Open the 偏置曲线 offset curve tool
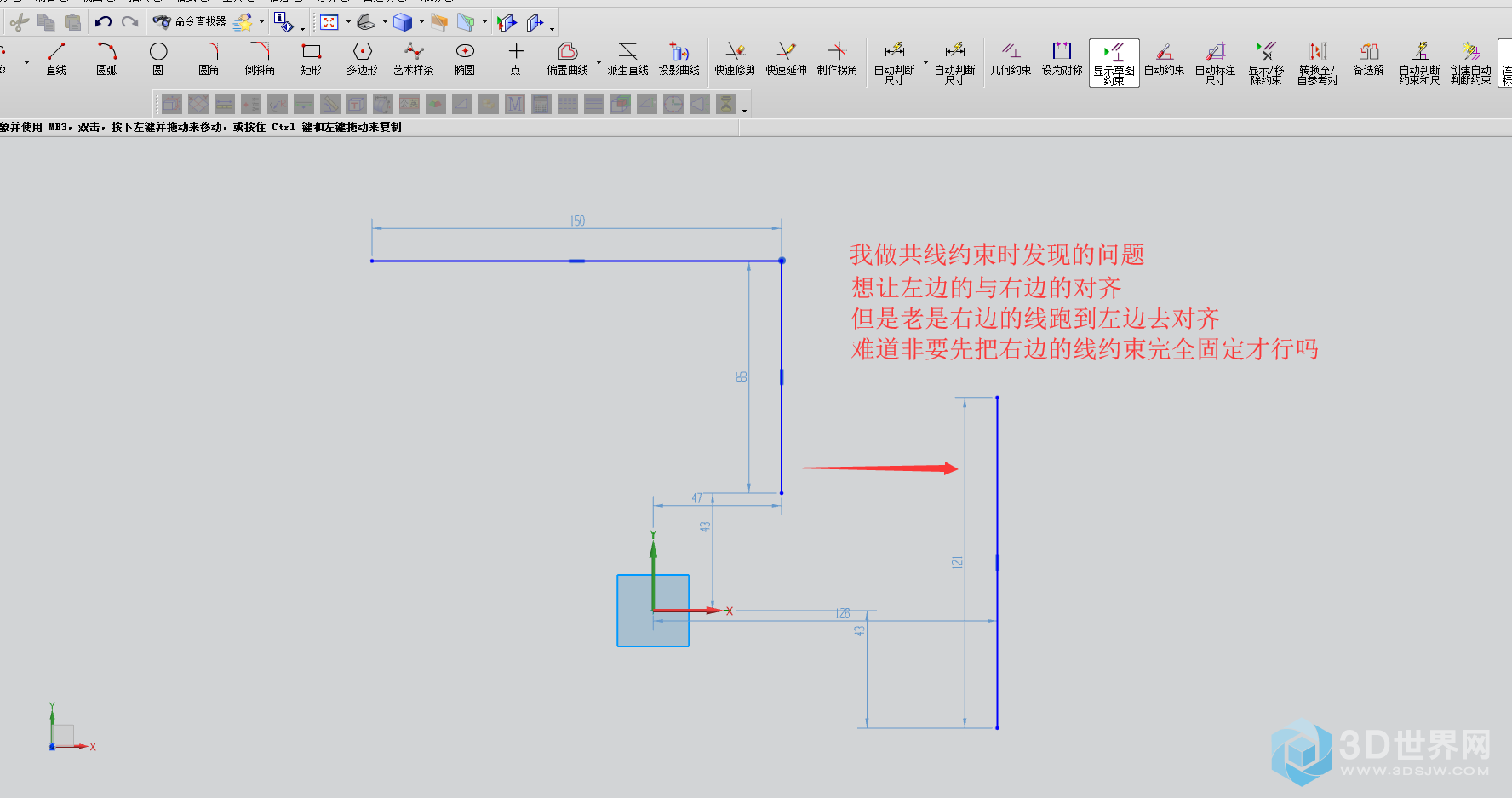This screenshot has width=1512, height=798. pos(568,60)
